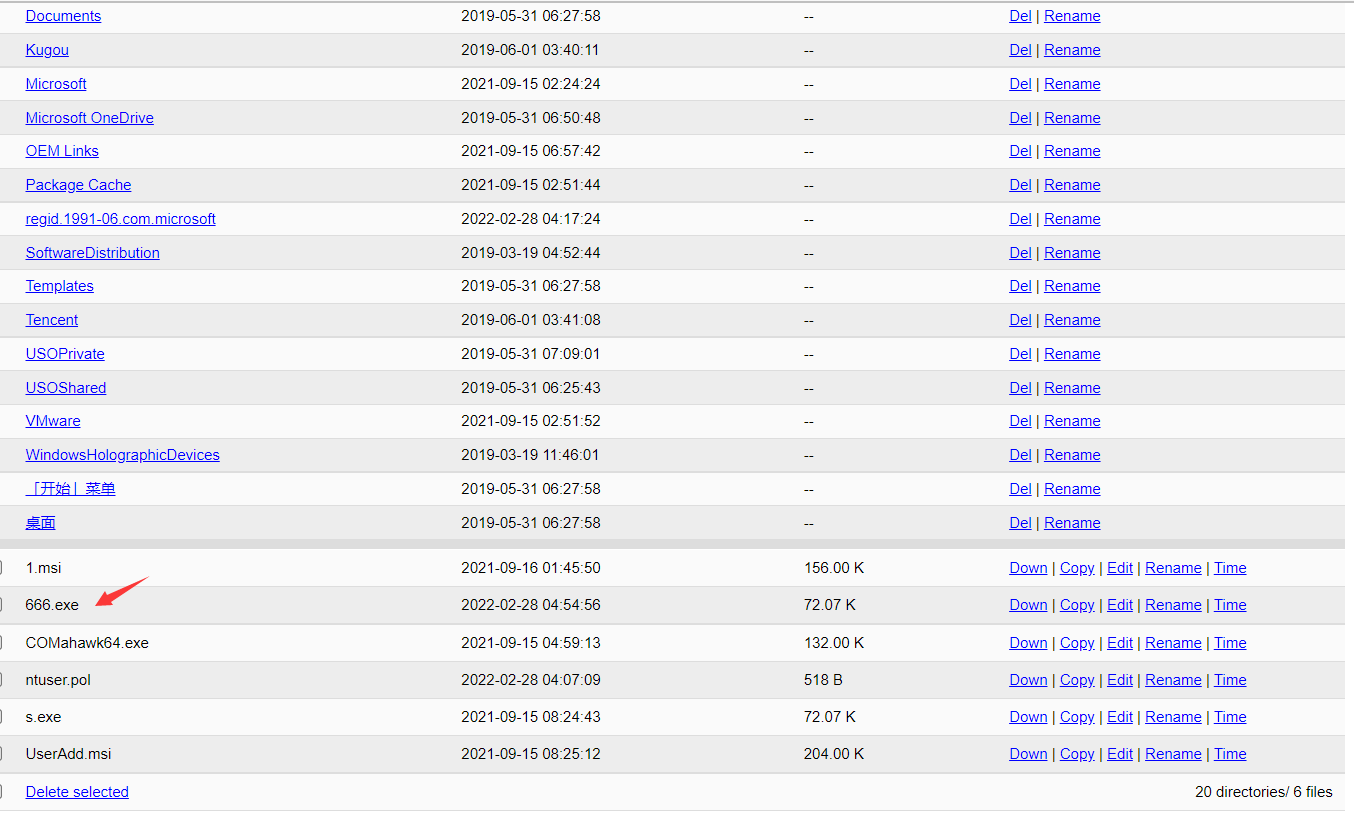Open the USOShared folder

point(66,388)
